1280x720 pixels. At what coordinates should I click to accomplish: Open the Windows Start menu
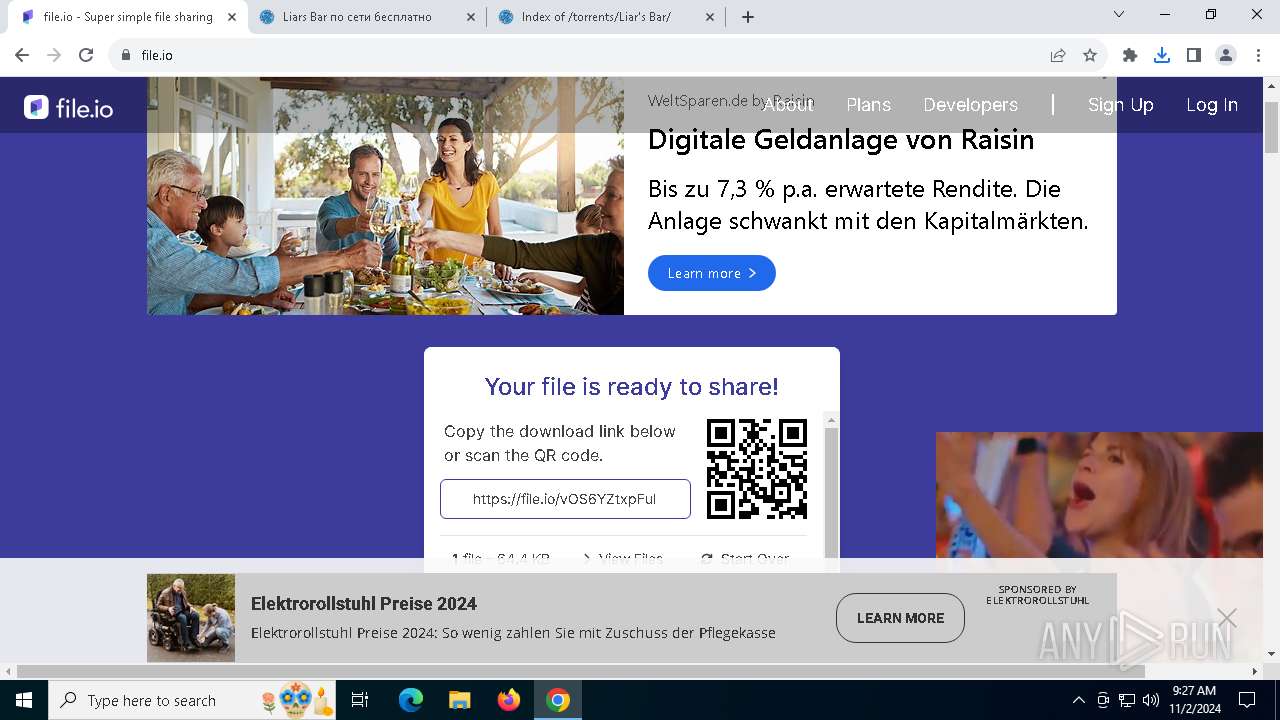24,700
